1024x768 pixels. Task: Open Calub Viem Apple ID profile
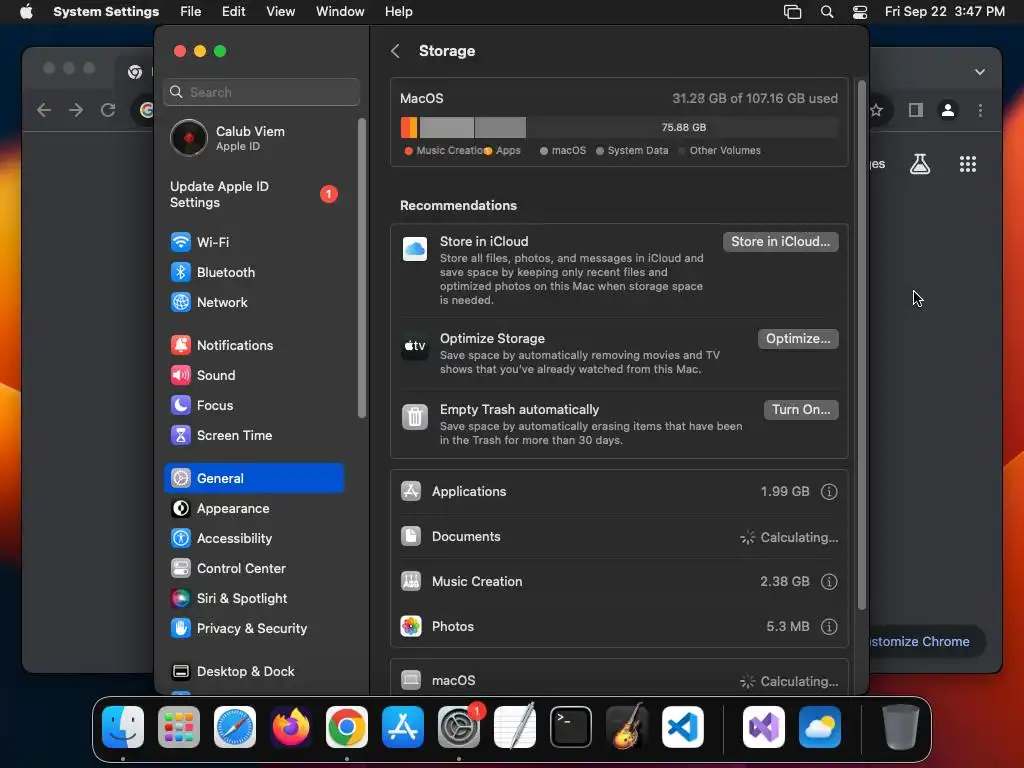(253, 138)
